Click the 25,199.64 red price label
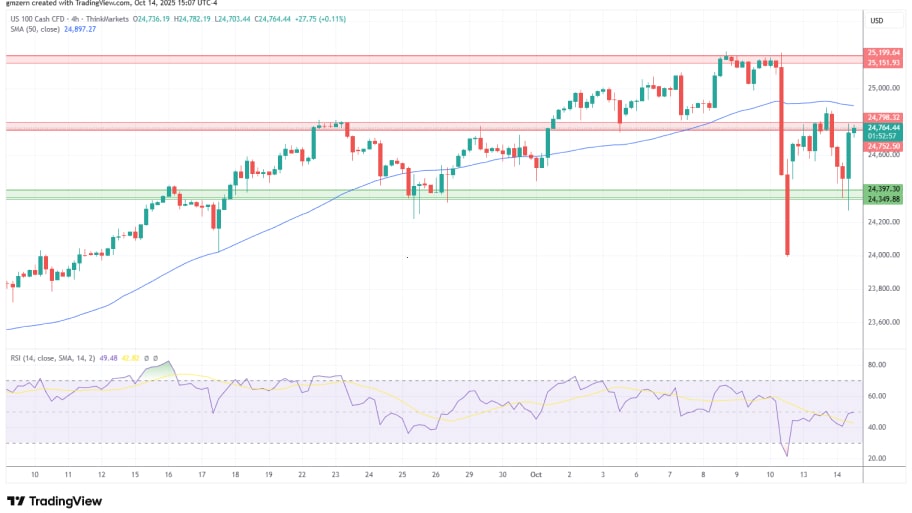The image size is (912, 513). pos(884,52)
